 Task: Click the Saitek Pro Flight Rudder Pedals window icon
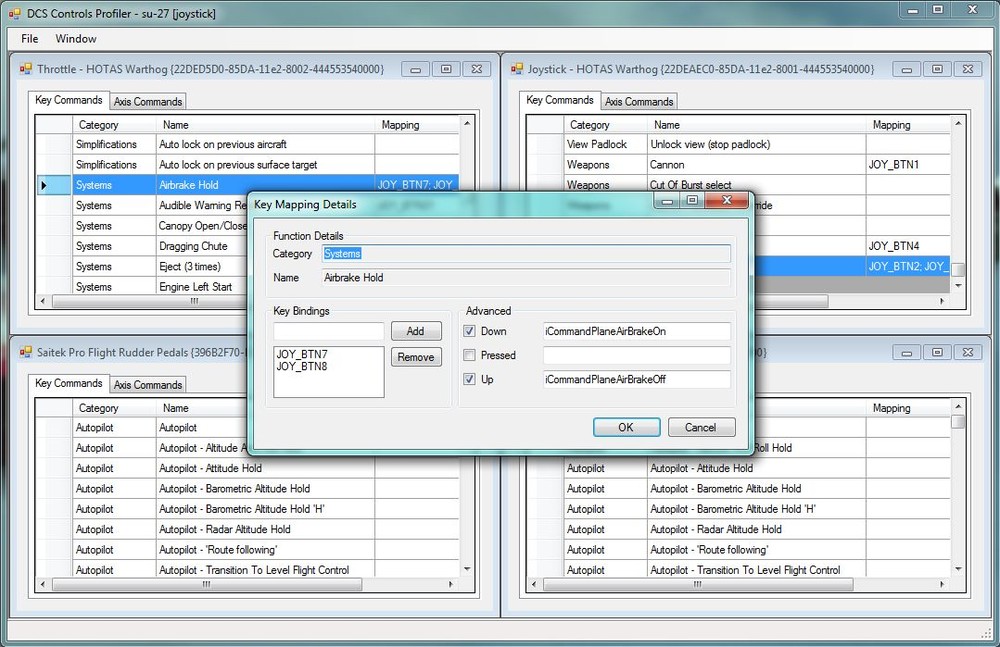pyautogui.click(x=26, y=352)
